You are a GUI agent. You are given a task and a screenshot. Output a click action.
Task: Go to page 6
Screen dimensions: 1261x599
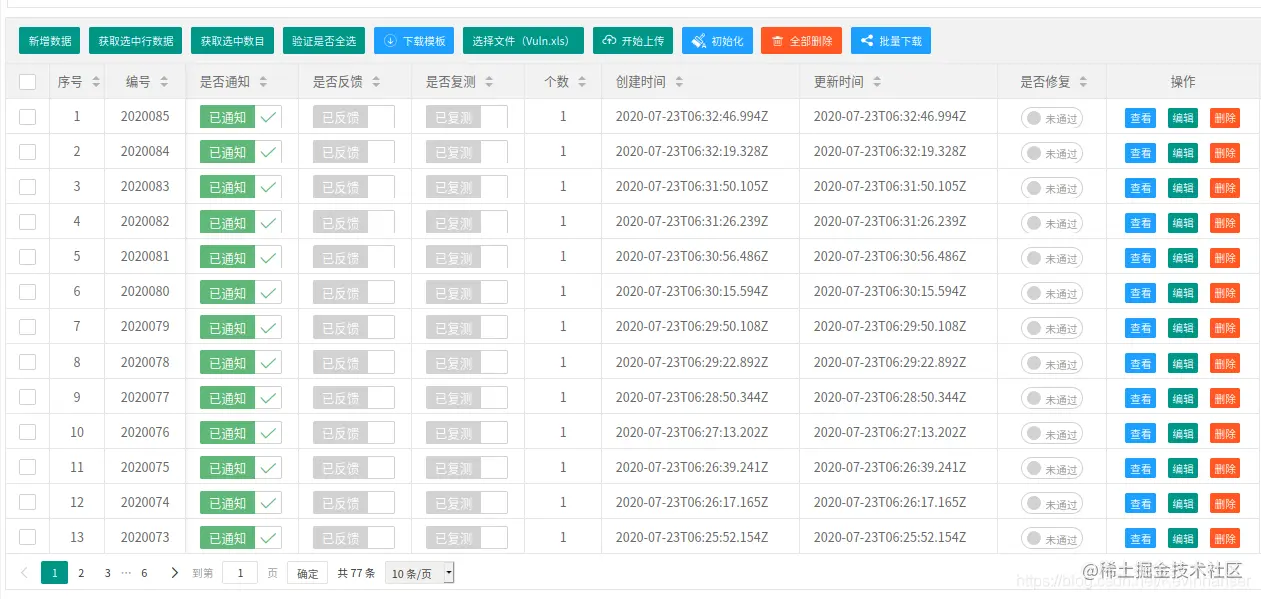point(144,573)
